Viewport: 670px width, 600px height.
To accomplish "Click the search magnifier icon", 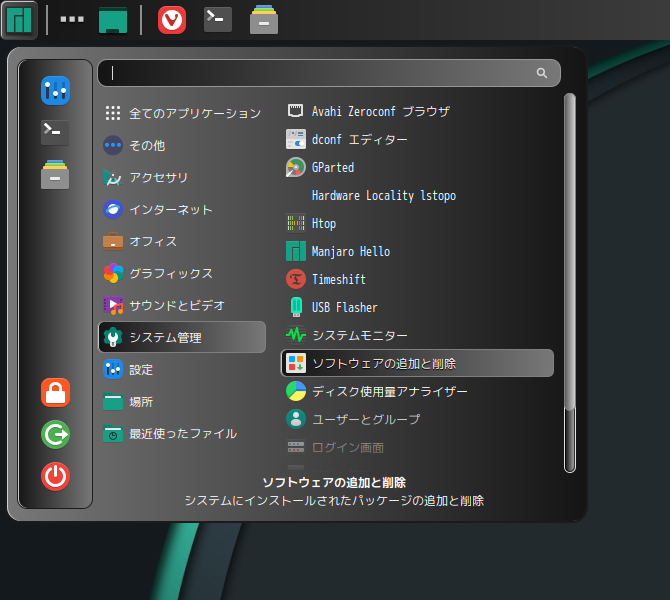I will point(542,73).
